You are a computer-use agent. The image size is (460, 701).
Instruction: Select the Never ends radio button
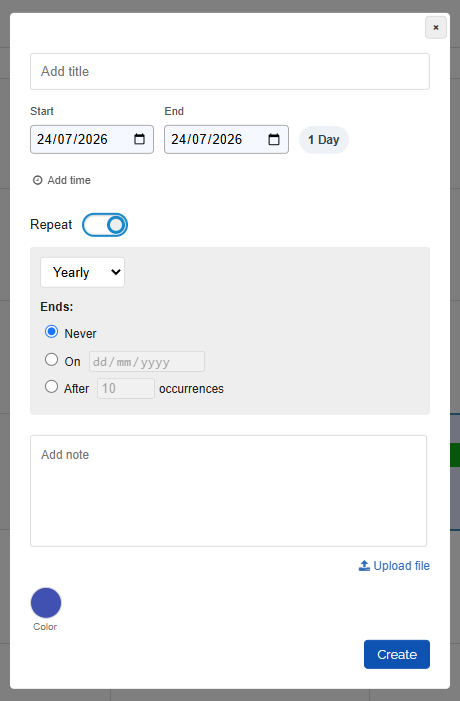click(x=51, y=332)
